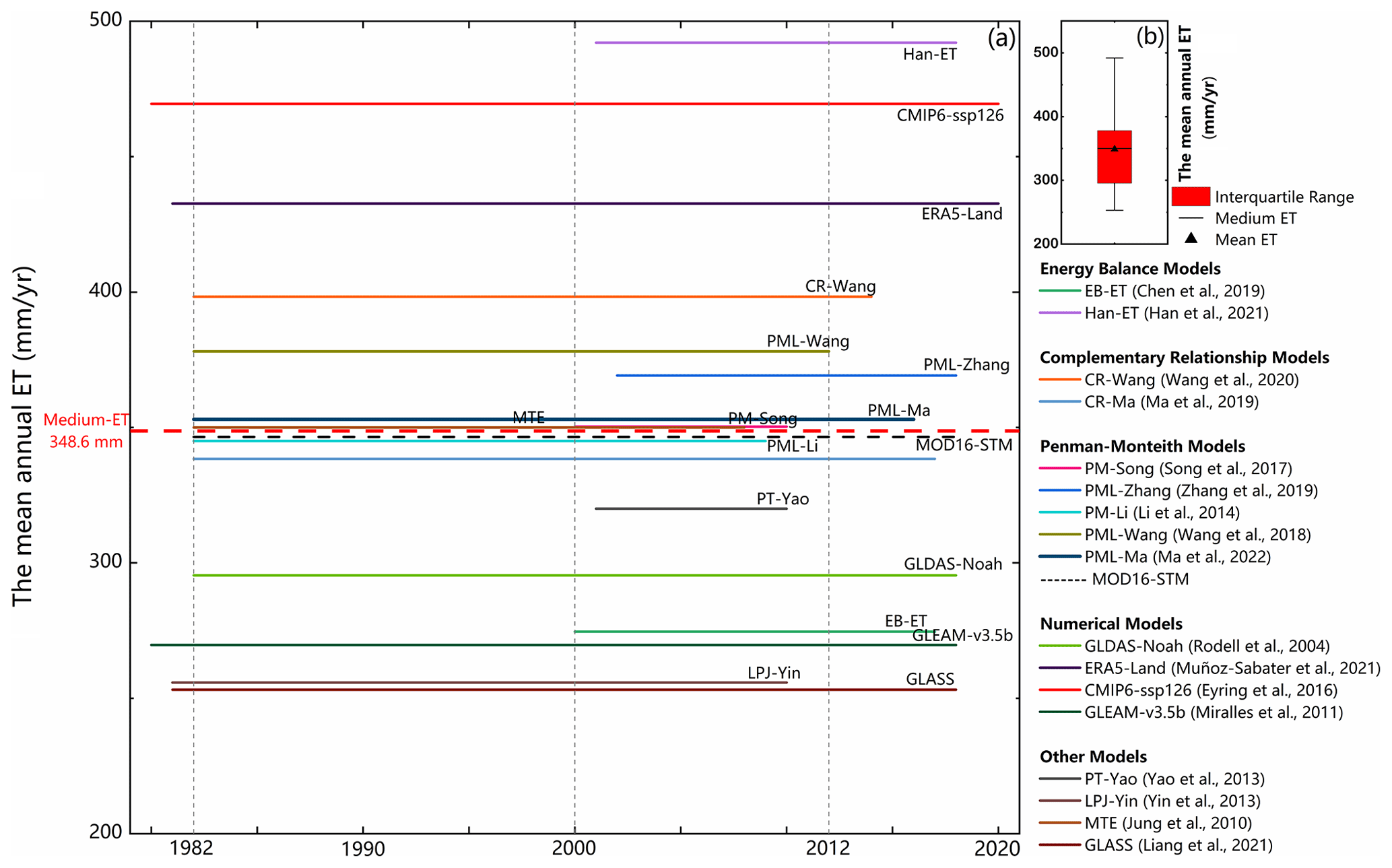1392x868 pixels.
Task: Select the Han-ET purple line label
Action: 929,55
